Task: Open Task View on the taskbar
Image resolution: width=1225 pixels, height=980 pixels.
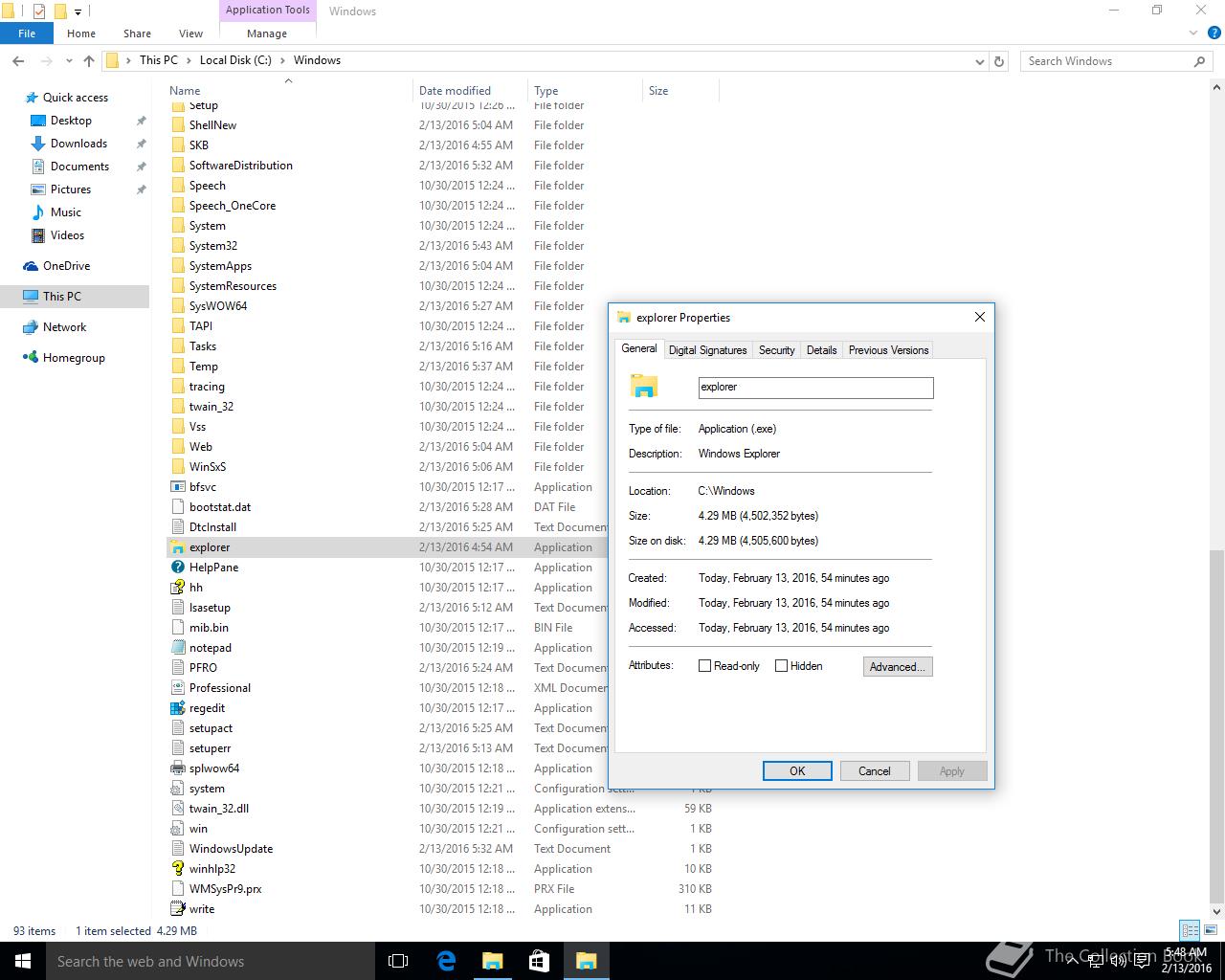Action: click(398, 961)
